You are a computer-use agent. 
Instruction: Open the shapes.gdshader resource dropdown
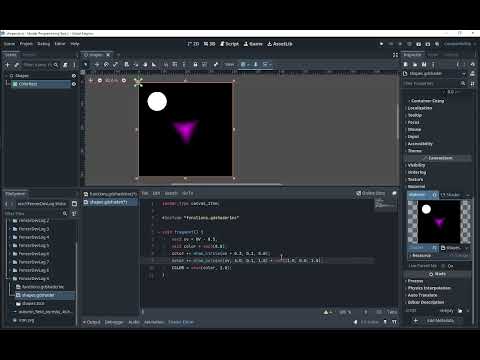464,74
